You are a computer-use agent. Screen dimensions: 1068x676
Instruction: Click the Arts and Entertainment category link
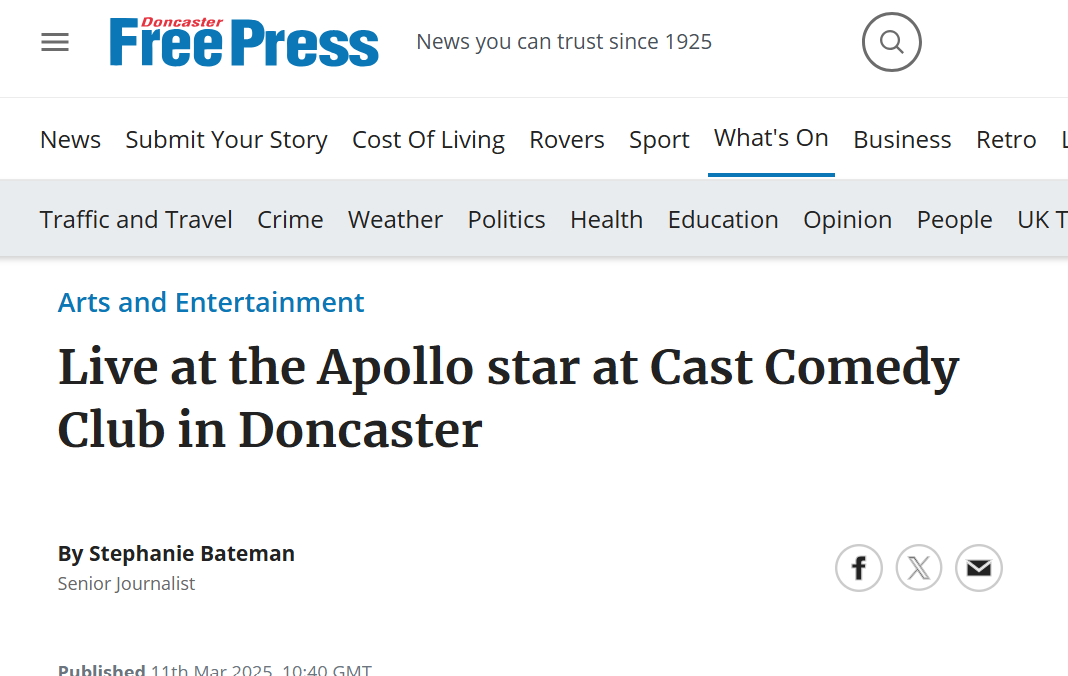point(211,302)
